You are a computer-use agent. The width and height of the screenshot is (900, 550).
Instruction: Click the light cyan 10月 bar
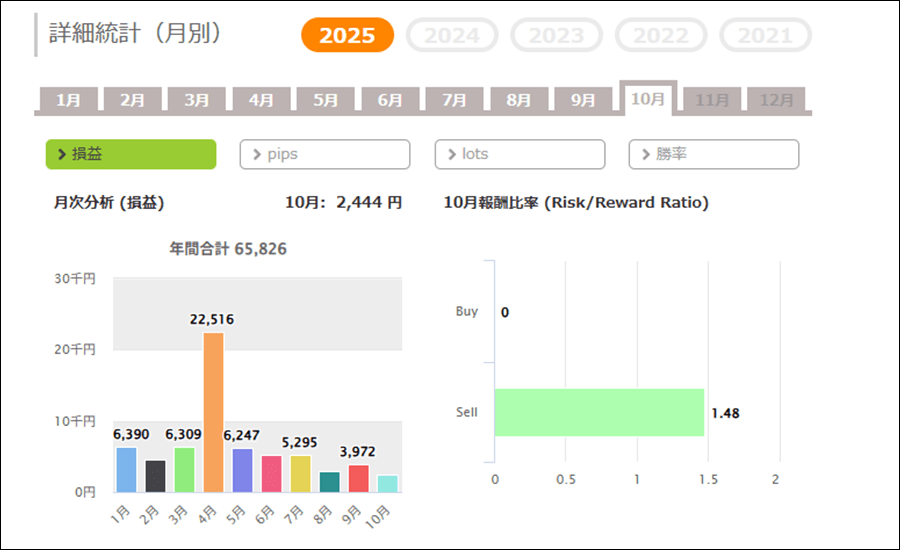coord(388,483)
